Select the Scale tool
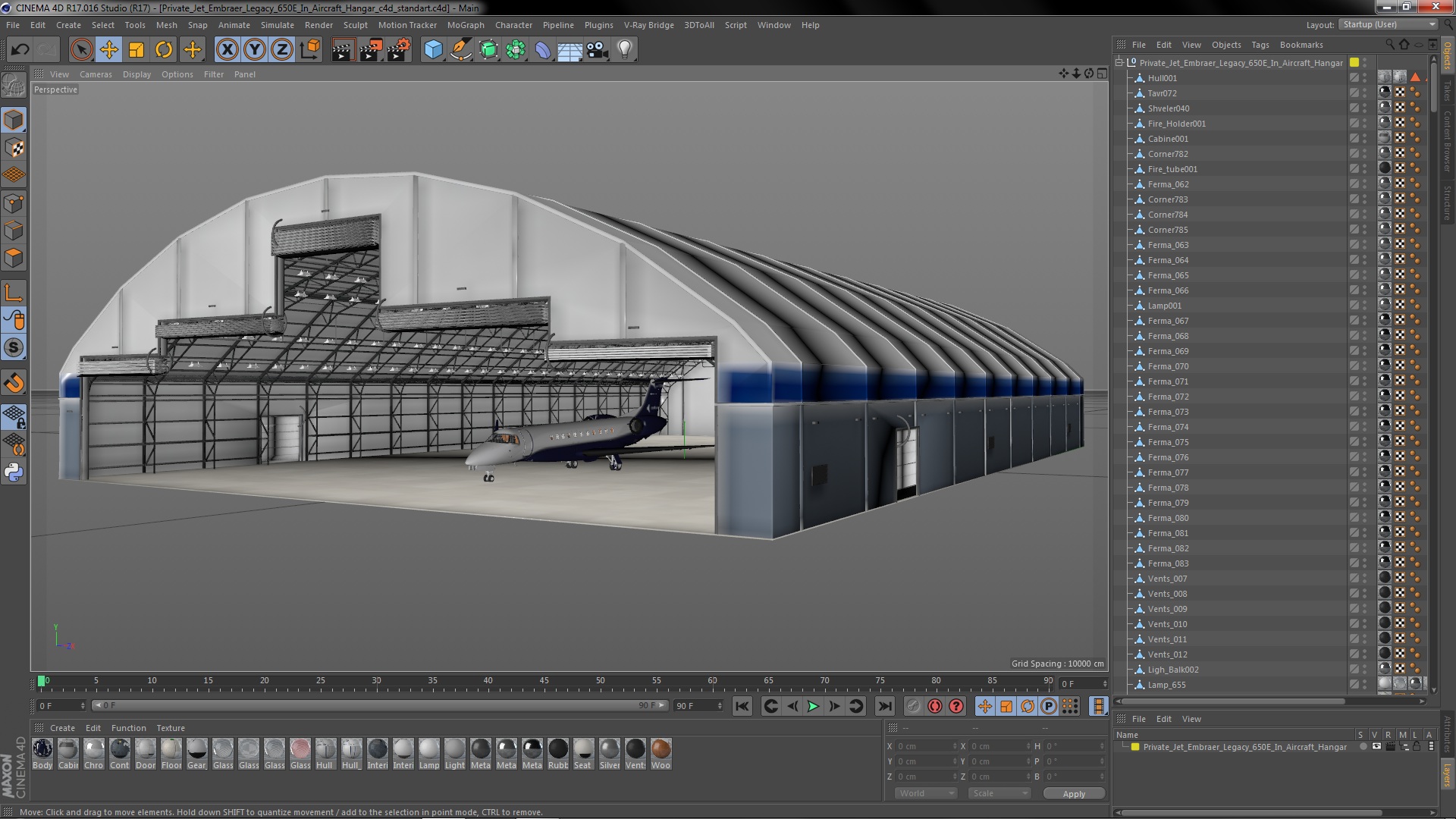1456x819 pixels. 136,50
